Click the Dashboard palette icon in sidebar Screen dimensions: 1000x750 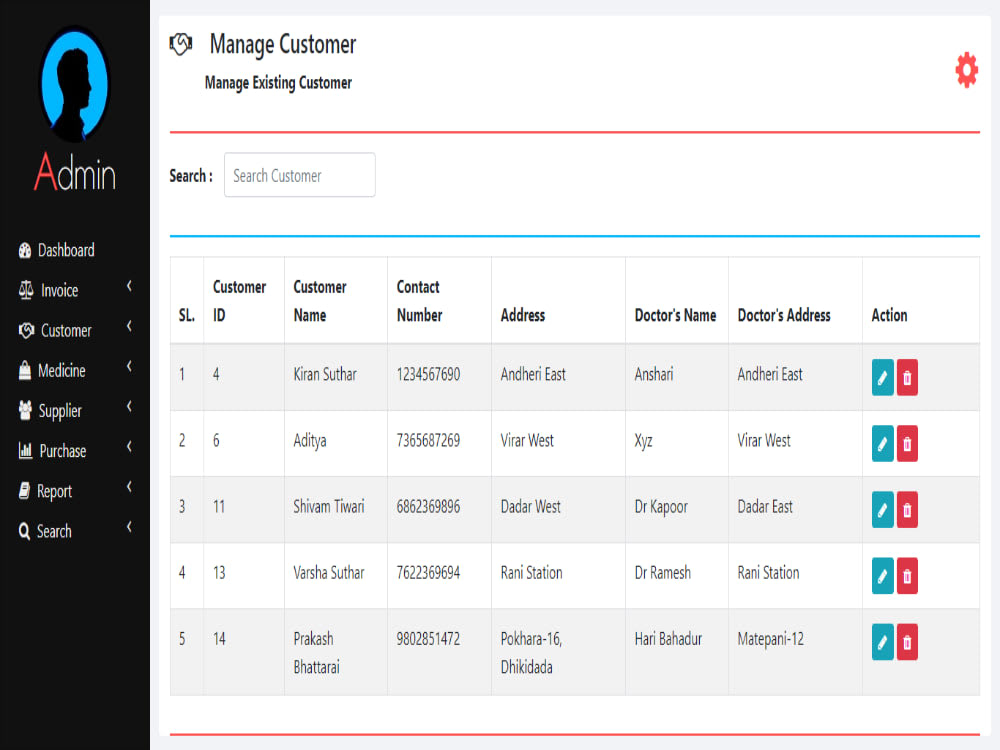[x=25, y=251]
